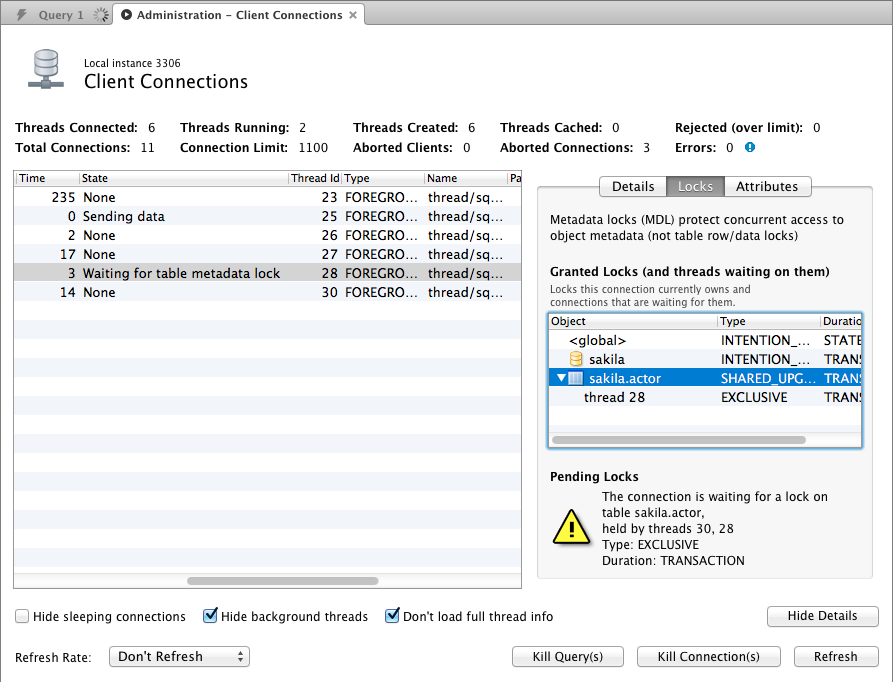The height and width of the screenshot is (682, 893).
Task: Toggle Don't load full thread info
Action: (x=392, y=616)
